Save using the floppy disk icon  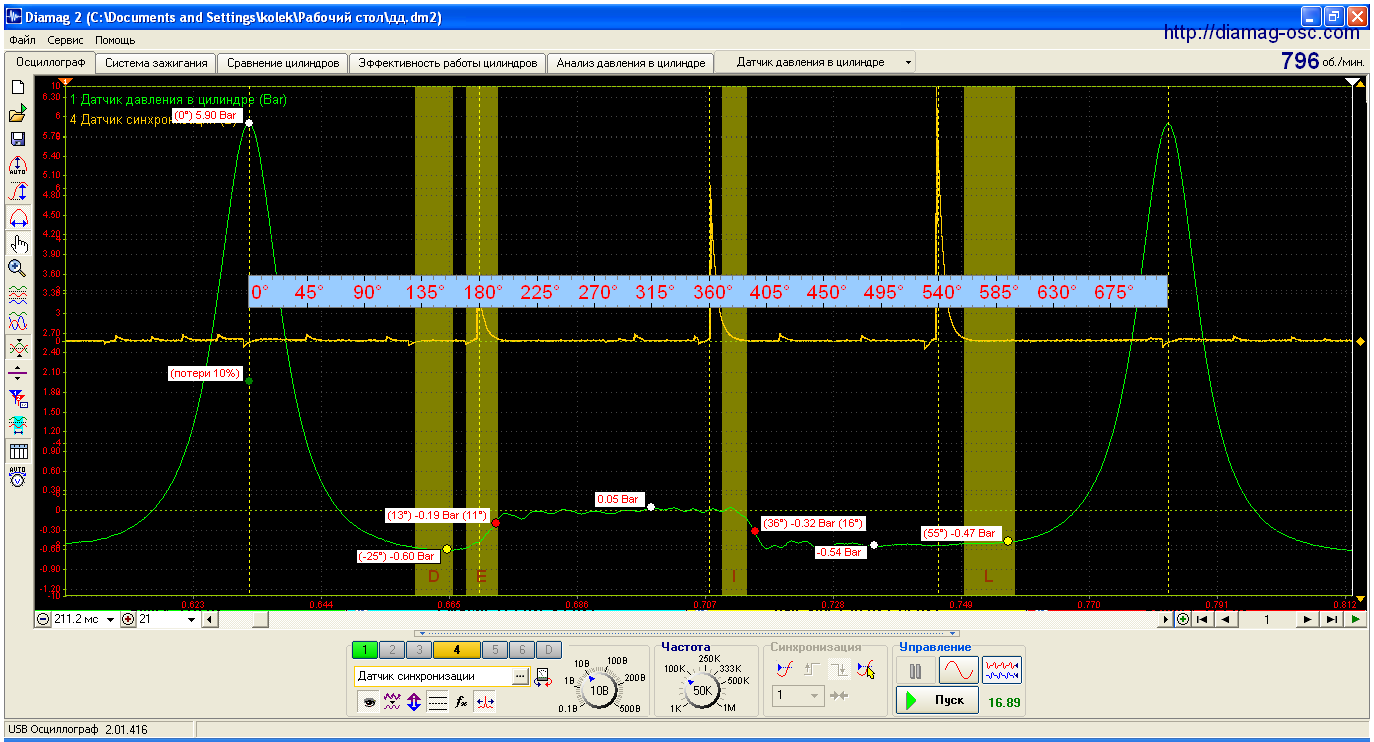[x=17, y=139]
